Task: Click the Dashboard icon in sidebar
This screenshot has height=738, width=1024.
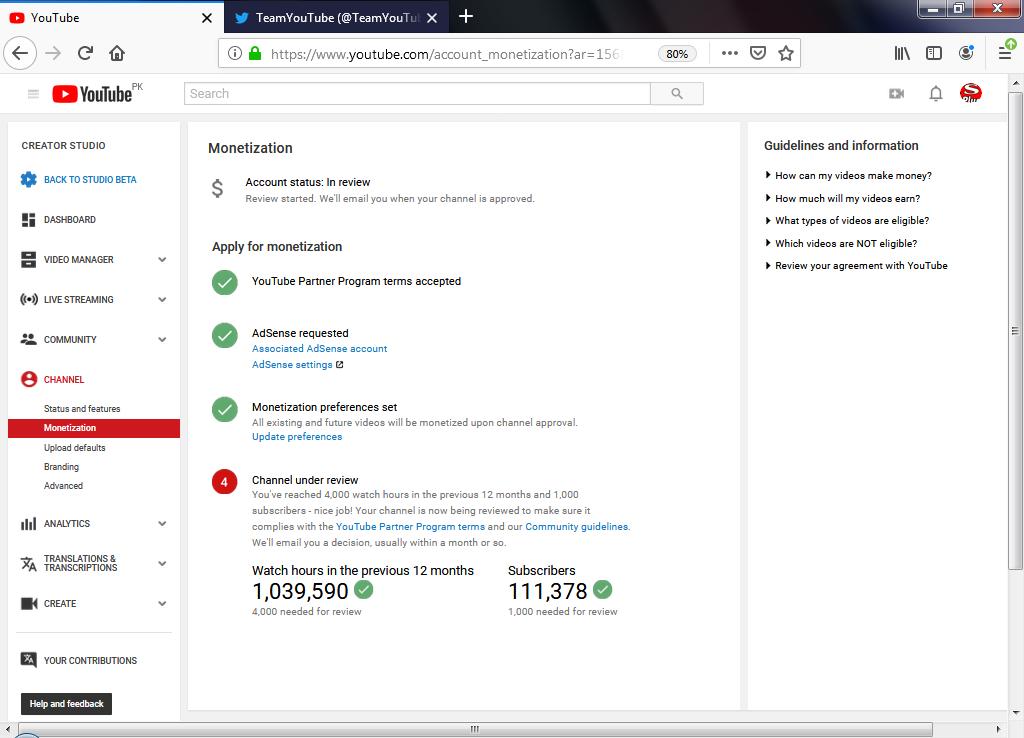Action: tap(28, 220)
